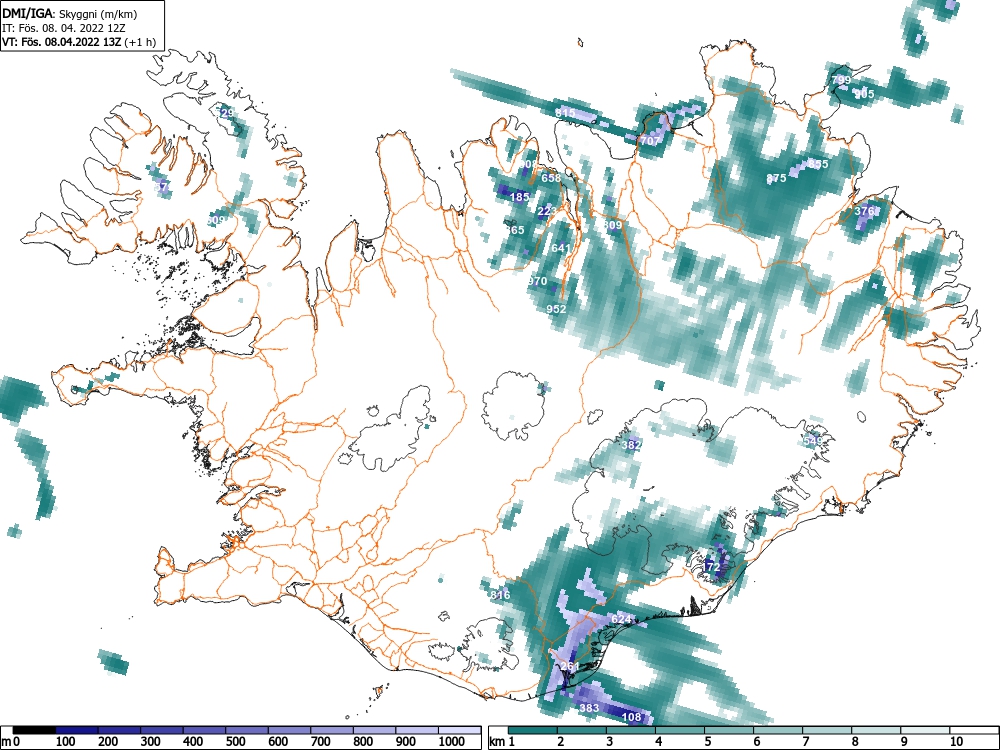
Task: Click the '549' visibility value on the map
Action: pos(813,441)
